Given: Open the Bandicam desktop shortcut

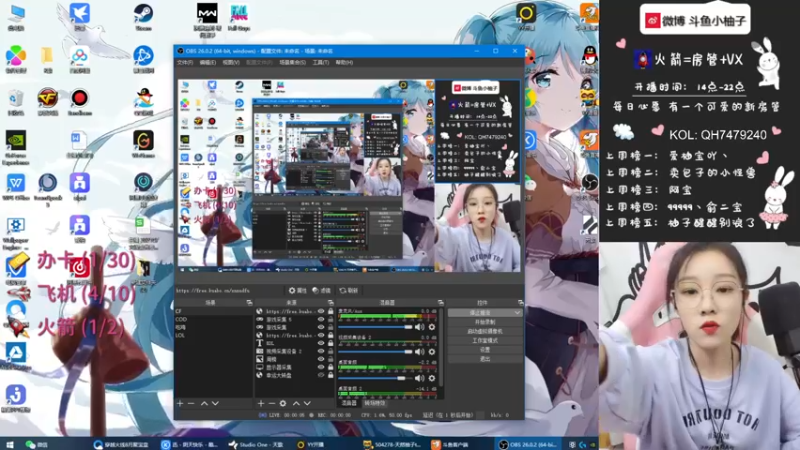Looking at the screenshot, I should (79, 102).
